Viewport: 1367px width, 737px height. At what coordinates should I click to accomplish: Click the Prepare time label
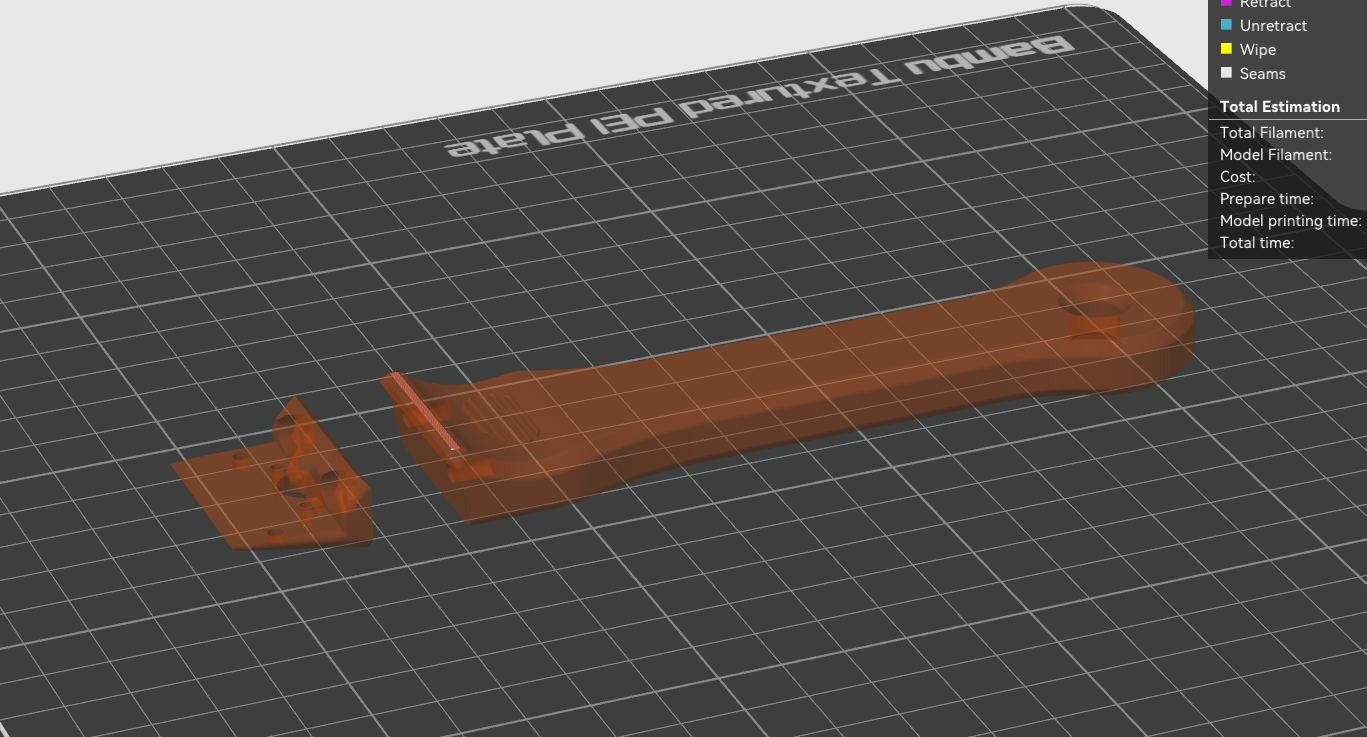1266,199
